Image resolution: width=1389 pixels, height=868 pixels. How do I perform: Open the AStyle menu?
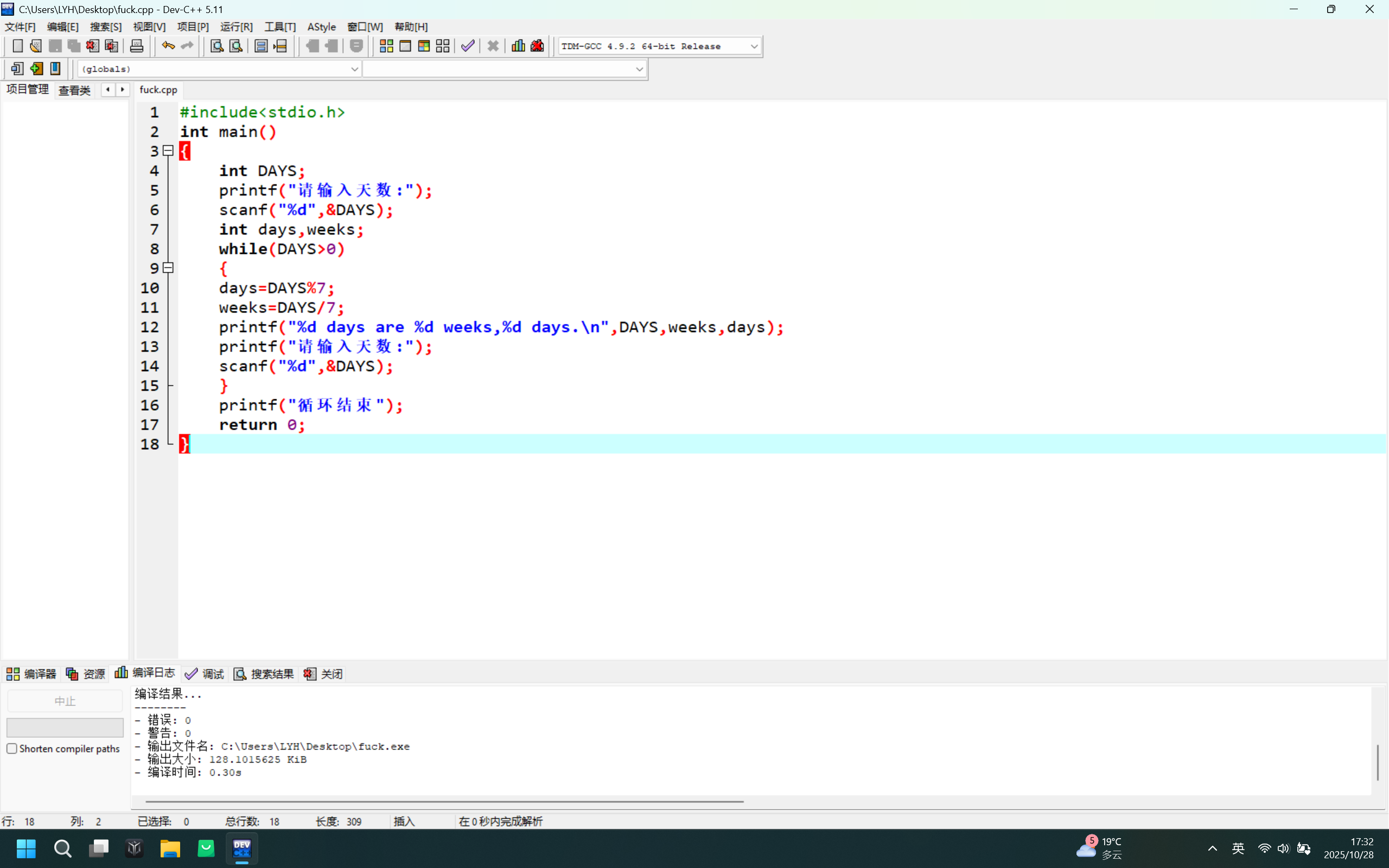[321, 27]
